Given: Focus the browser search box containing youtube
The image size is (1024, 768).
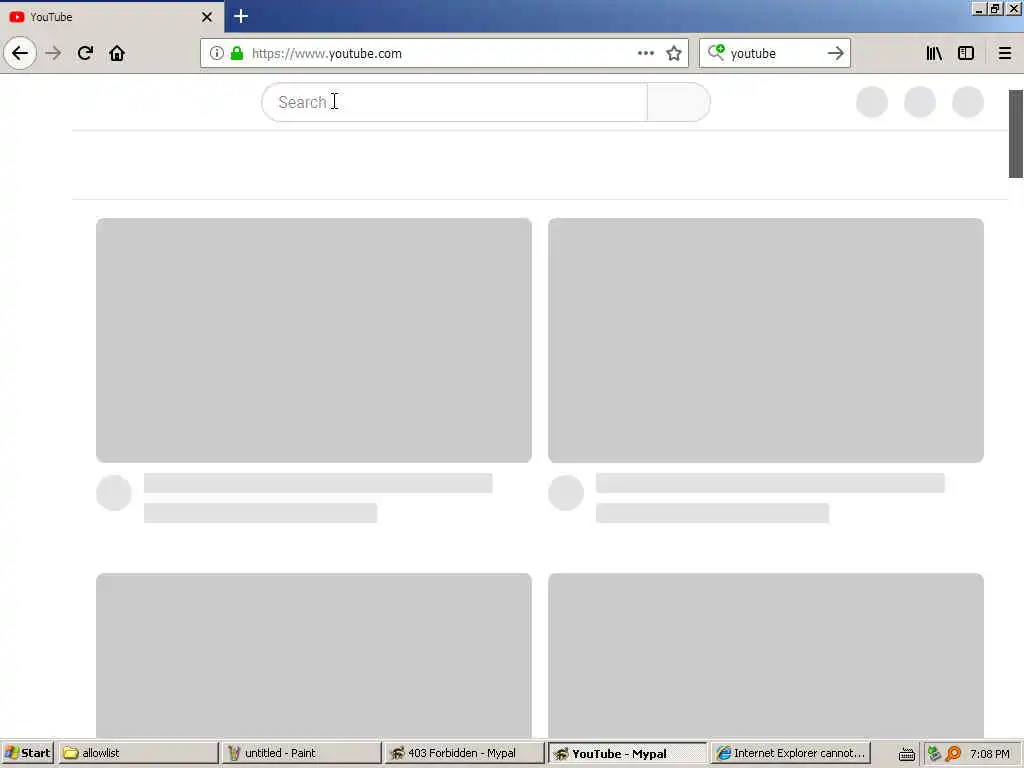Looking at the screenshot, I should tap(775, 53).
